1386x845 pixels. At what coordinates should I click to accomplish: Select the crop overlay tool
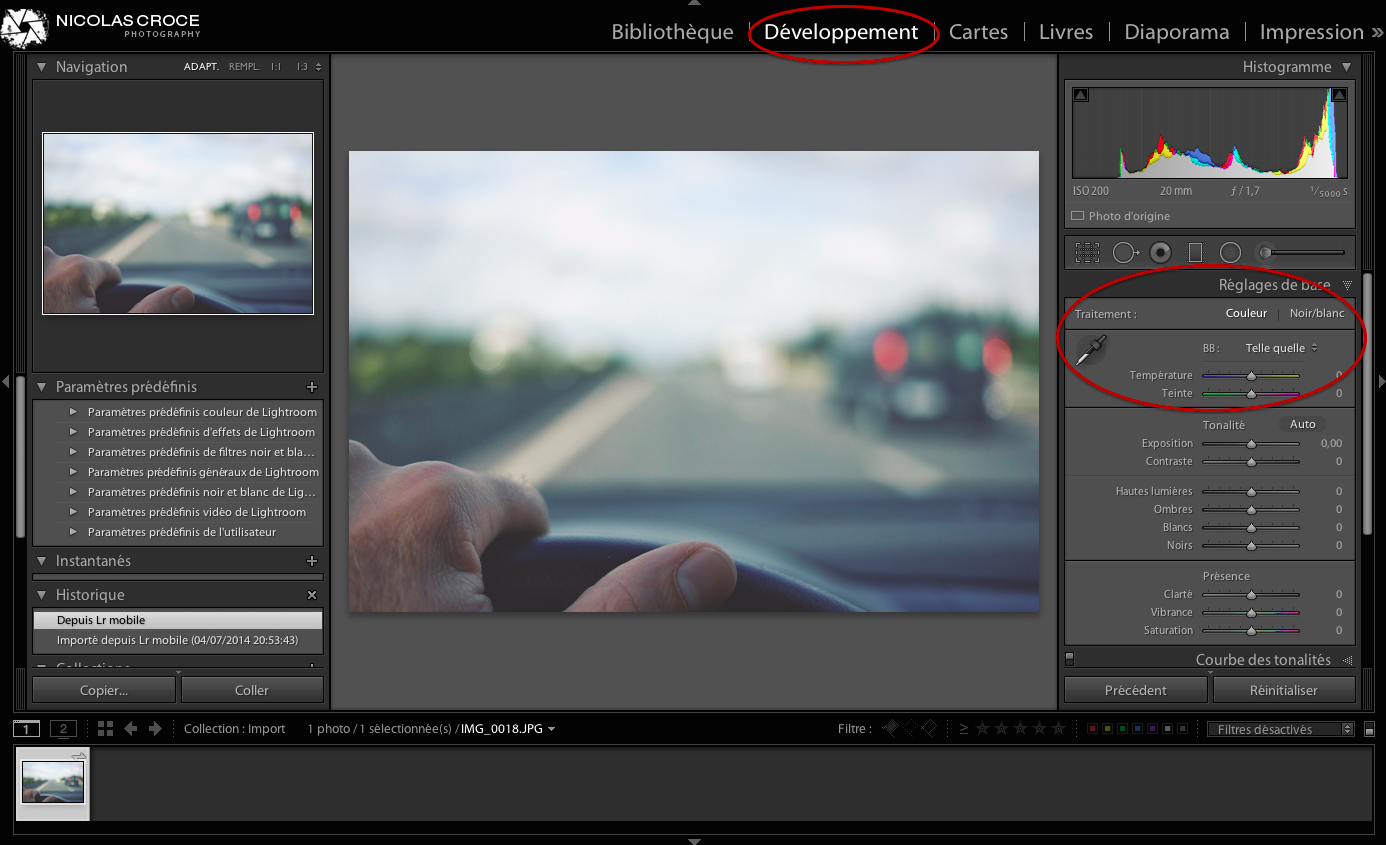pyautogui.click(x=1087, y=252)
